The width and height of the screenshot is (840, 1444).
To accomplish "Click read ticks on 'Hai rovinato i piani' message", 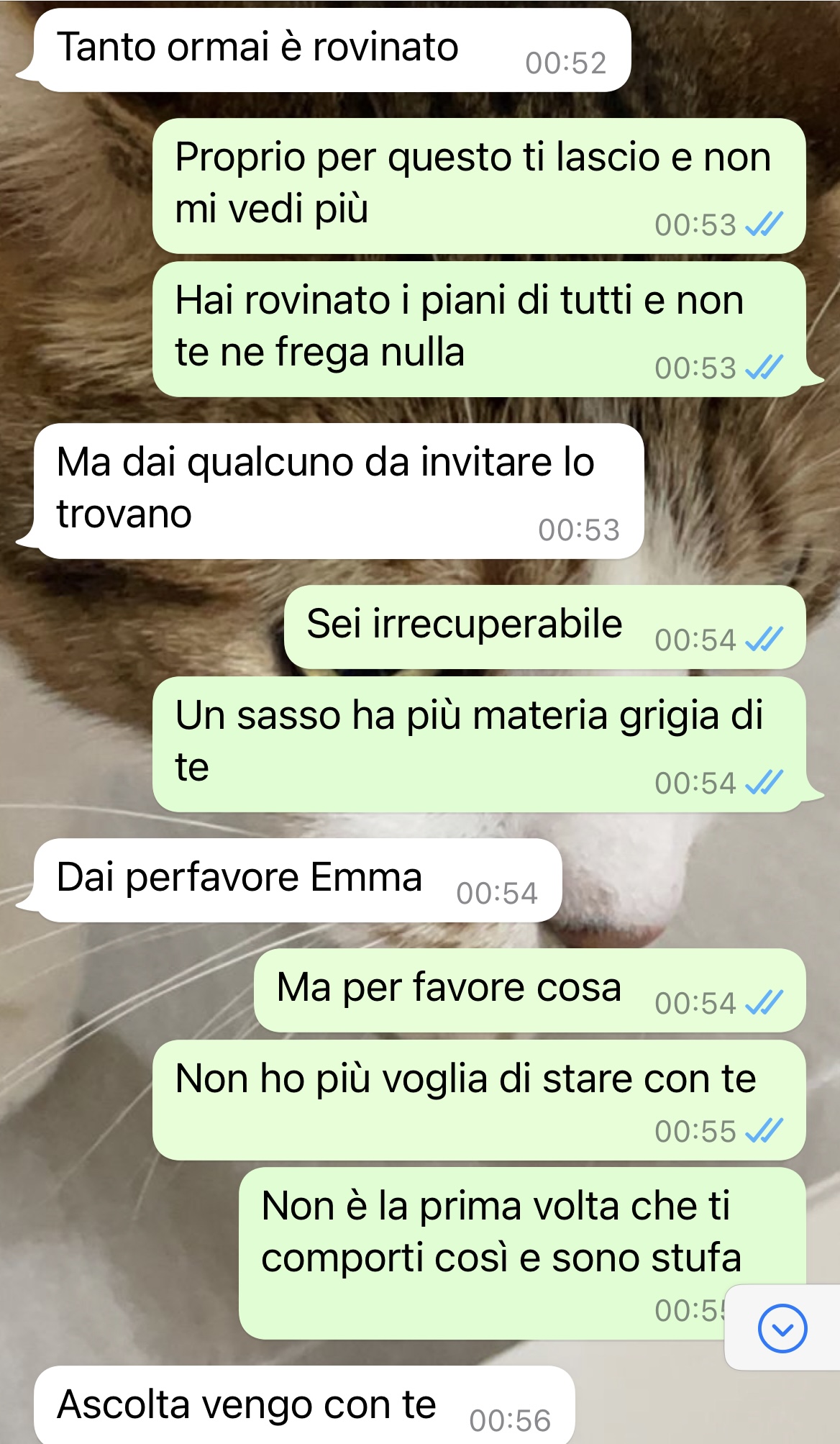I will tap(764, 368).
